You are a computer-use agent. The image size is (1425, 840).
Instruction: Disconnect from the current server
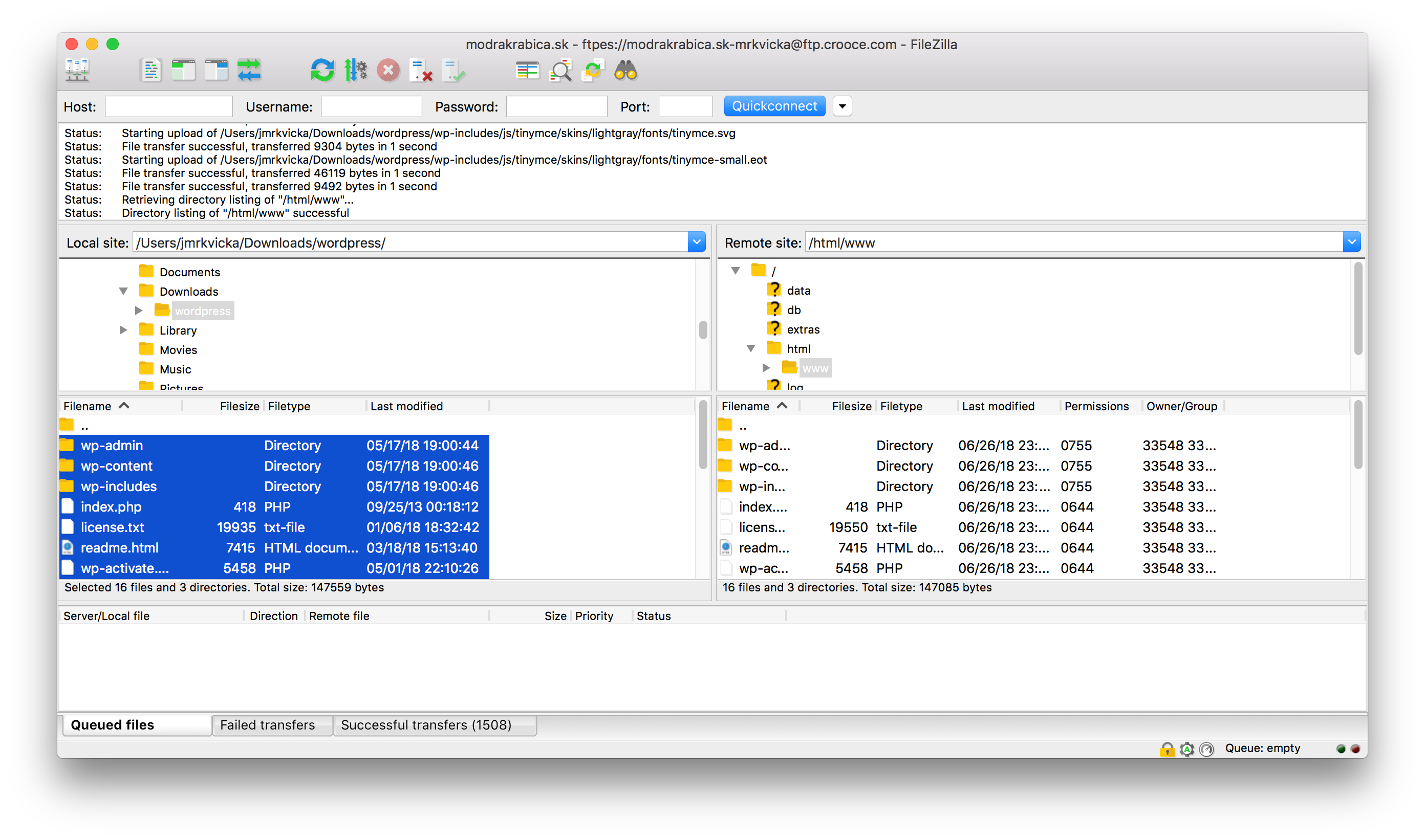[421, 71]
